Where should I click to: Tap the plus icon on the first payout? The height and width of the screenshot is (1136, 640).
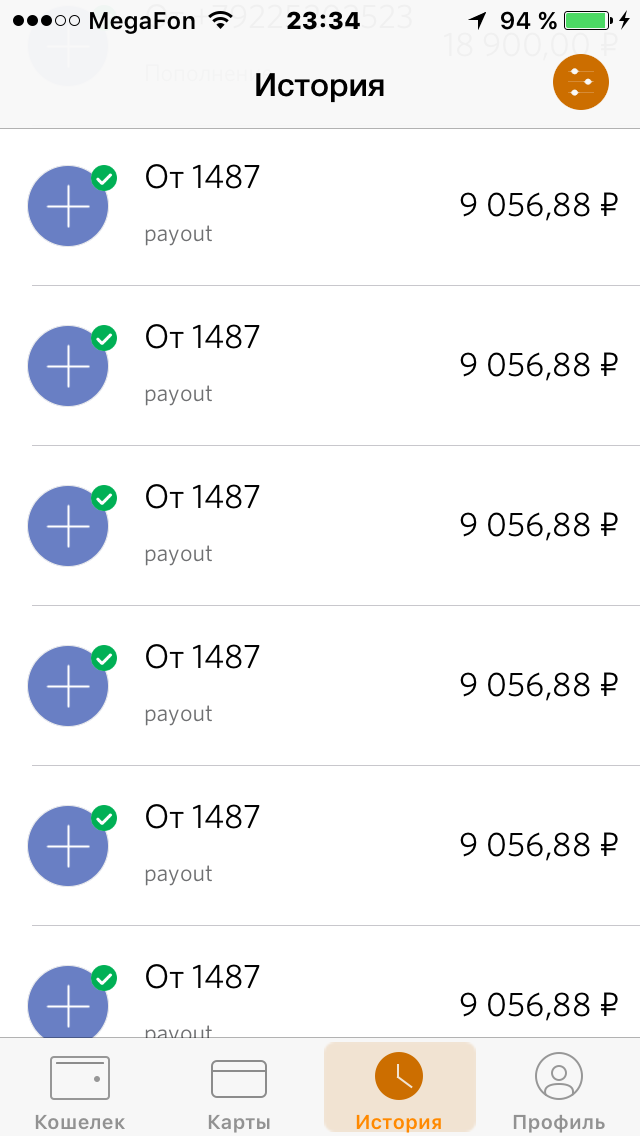pyautogui.click(x=68, y=206)
